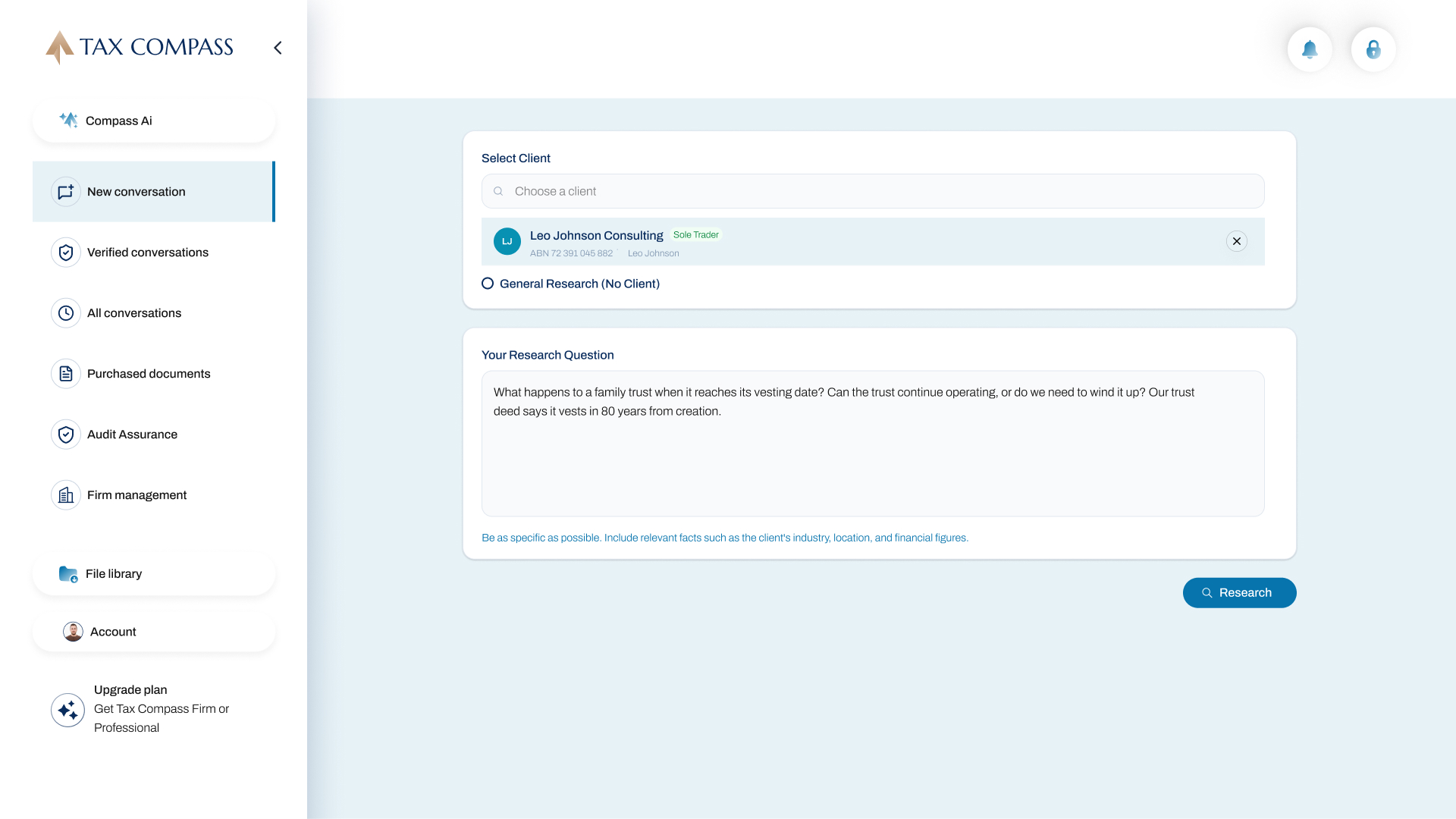The height and width of the screenshot is (819, 1456).
Task: Open Firm management
Action: [x=153, y=495]
